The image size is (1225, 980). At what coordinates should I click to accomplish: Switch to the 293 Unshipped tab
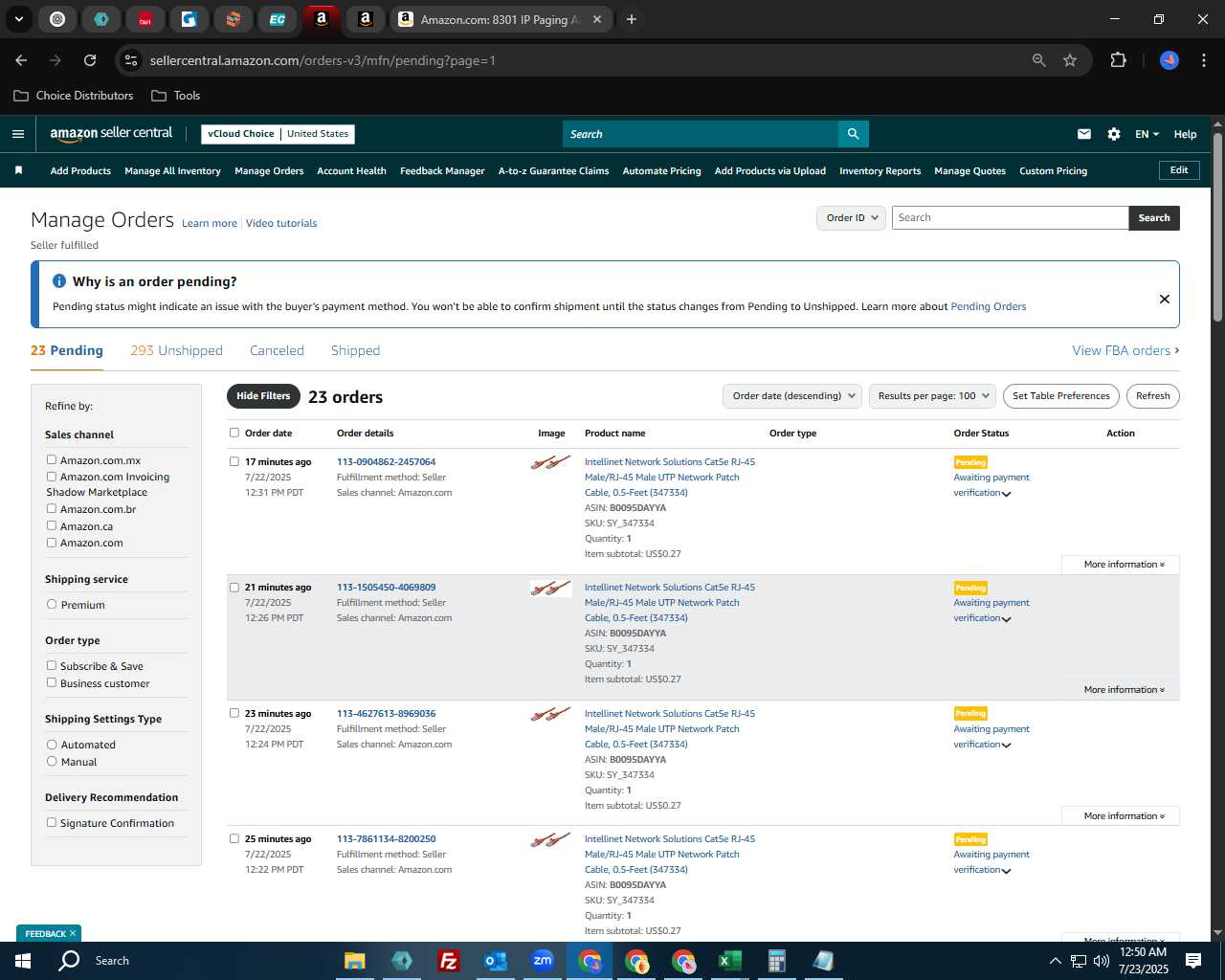click(176, 350)
